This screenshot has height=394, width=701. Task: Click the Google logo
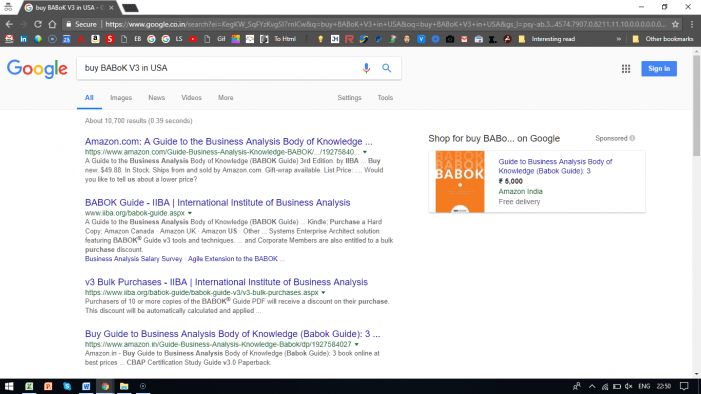(x=37, y=68)
